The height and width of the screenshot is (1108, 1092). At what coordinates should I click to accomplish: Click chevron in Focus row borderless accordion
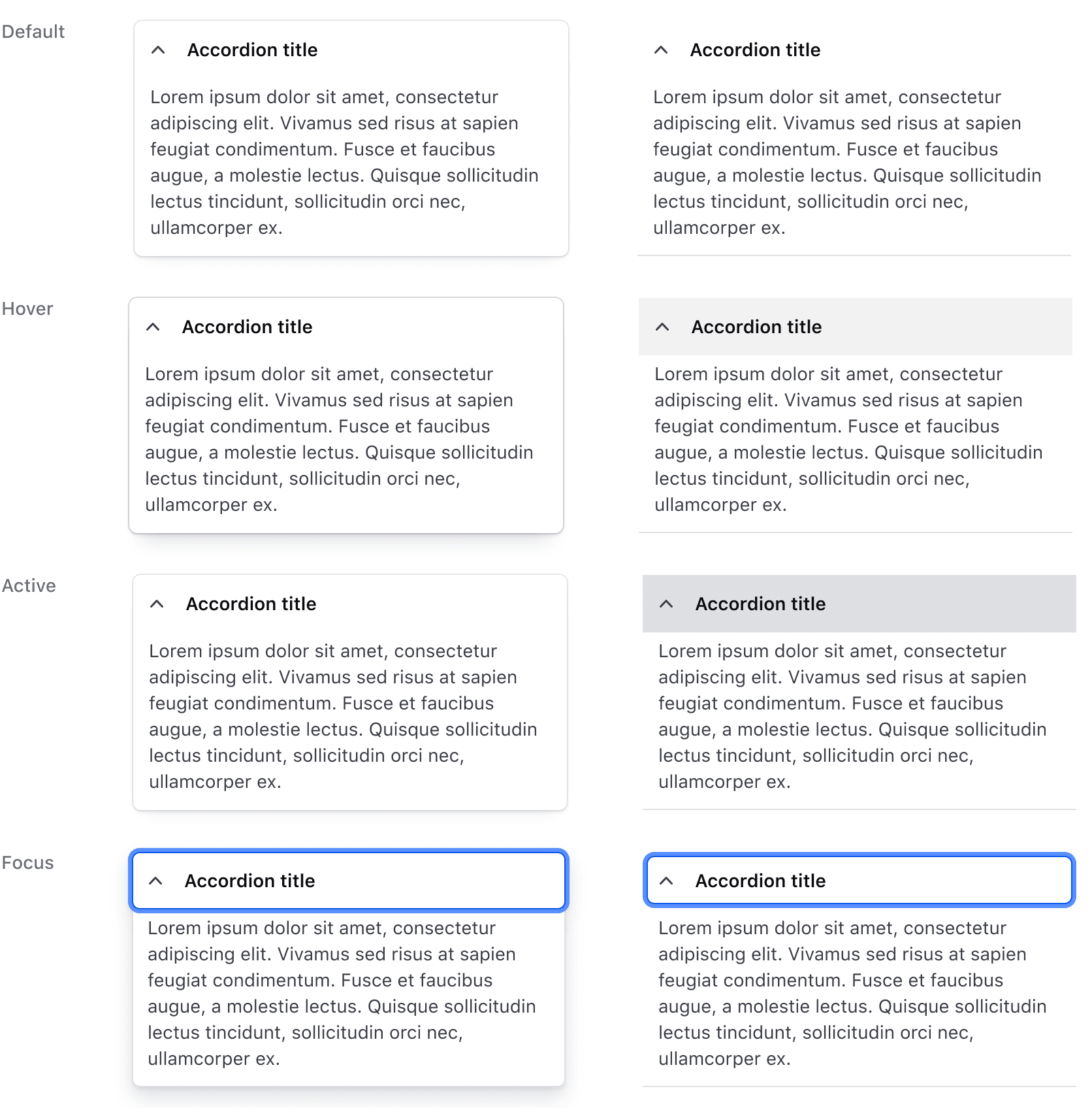click(x=666, y=881)
